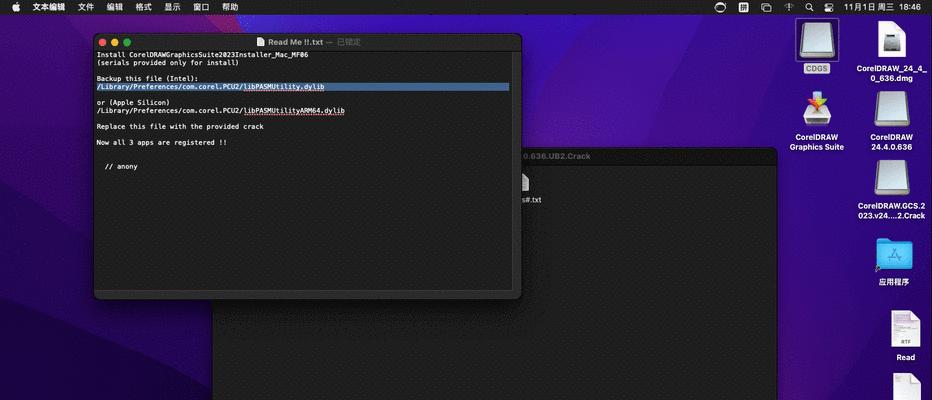The image size is (932, 400).
Task: Open Control Center from menu bar
Action: pos(829,7)
